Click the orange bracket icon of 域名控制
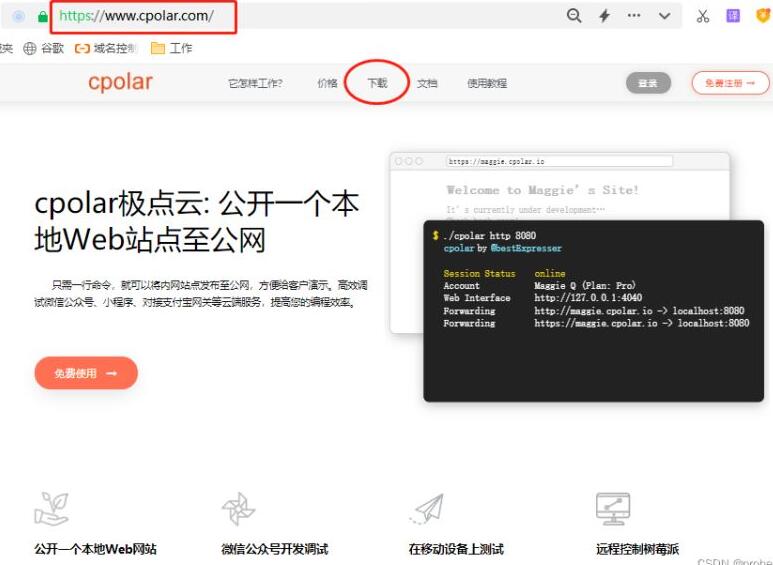 [x=82, y=48]
